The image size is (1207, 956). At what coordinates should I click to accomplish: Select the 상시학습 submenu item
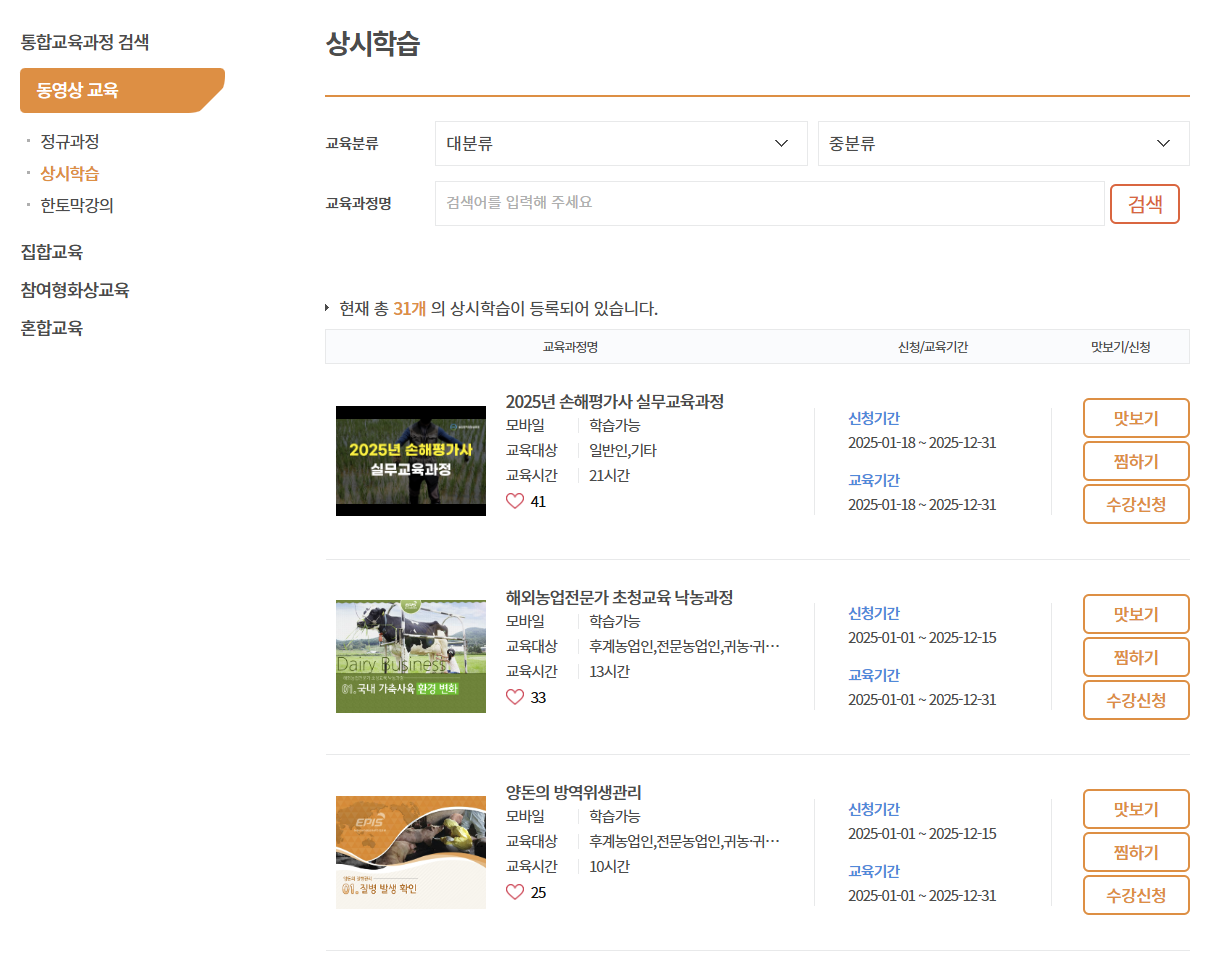click(x=70, y=173)
